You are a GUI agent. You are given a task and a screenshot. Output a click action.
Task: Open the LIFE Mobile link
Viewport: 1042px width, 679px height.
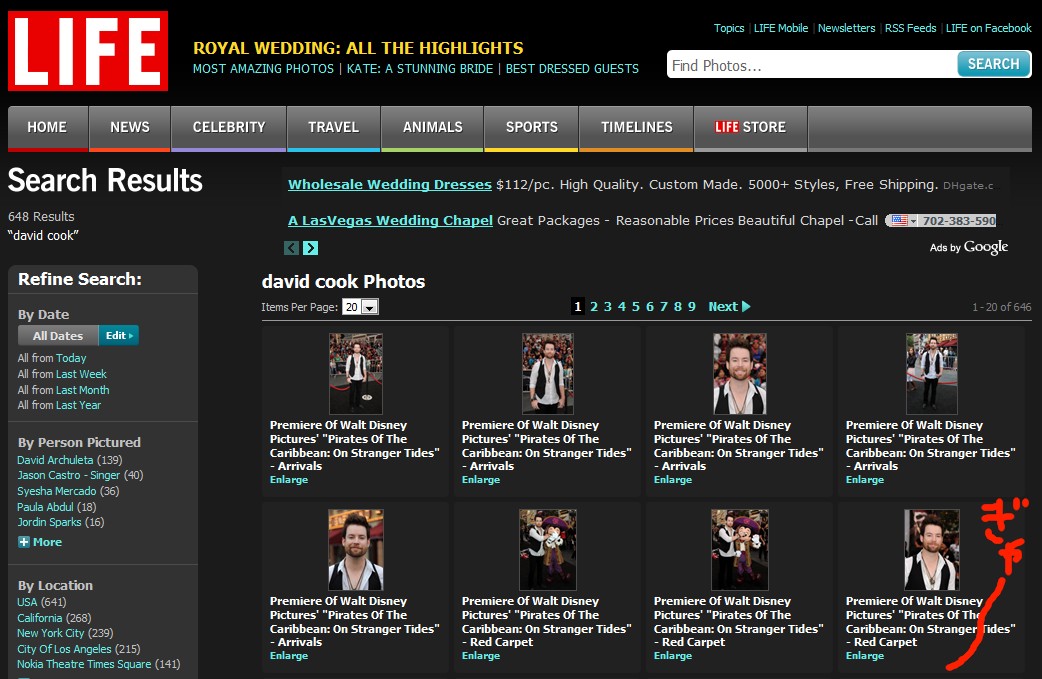[781, 28]
